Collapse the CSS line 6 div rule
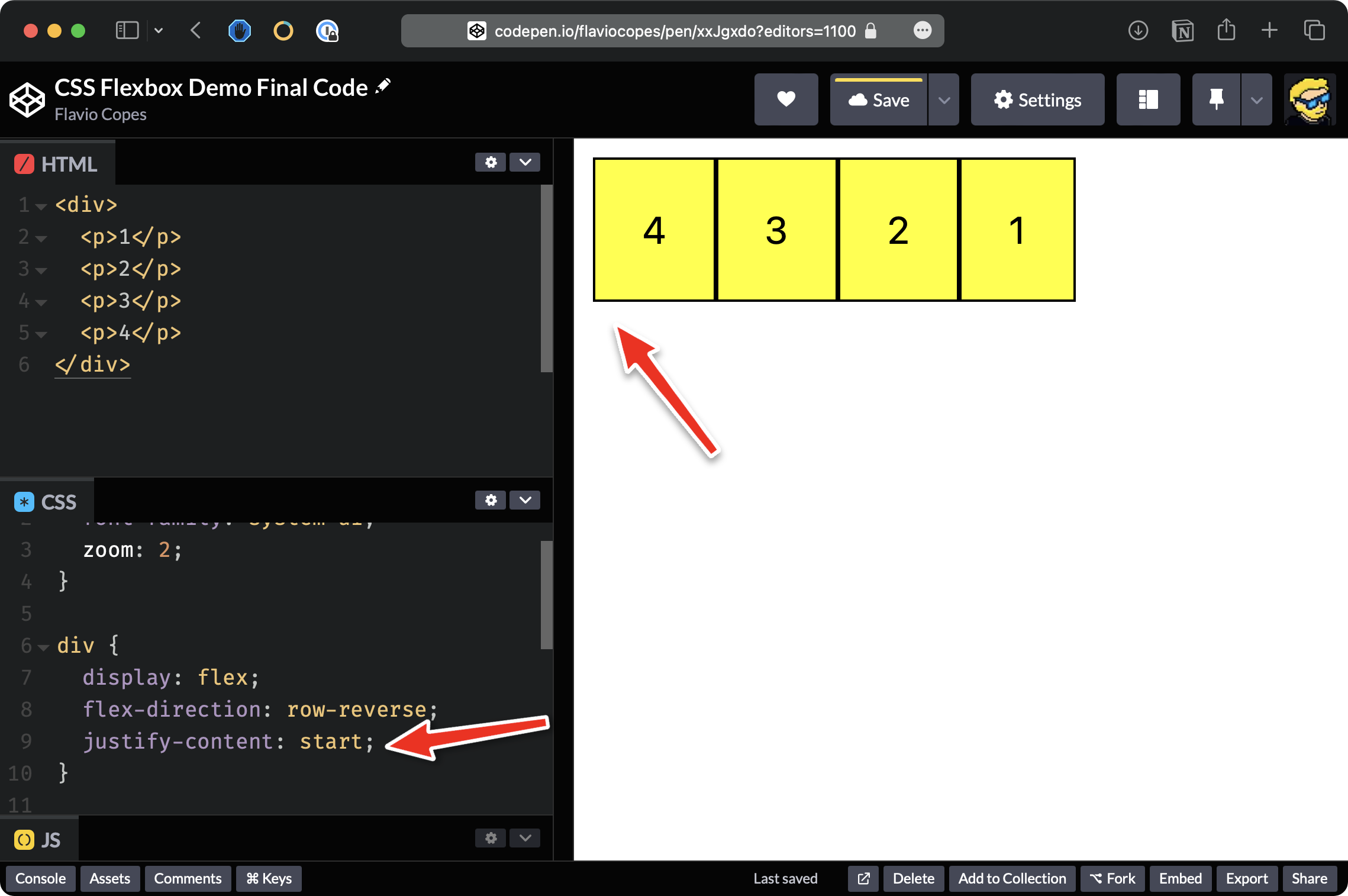This screenshot has height=896, width=1348. 43,647
